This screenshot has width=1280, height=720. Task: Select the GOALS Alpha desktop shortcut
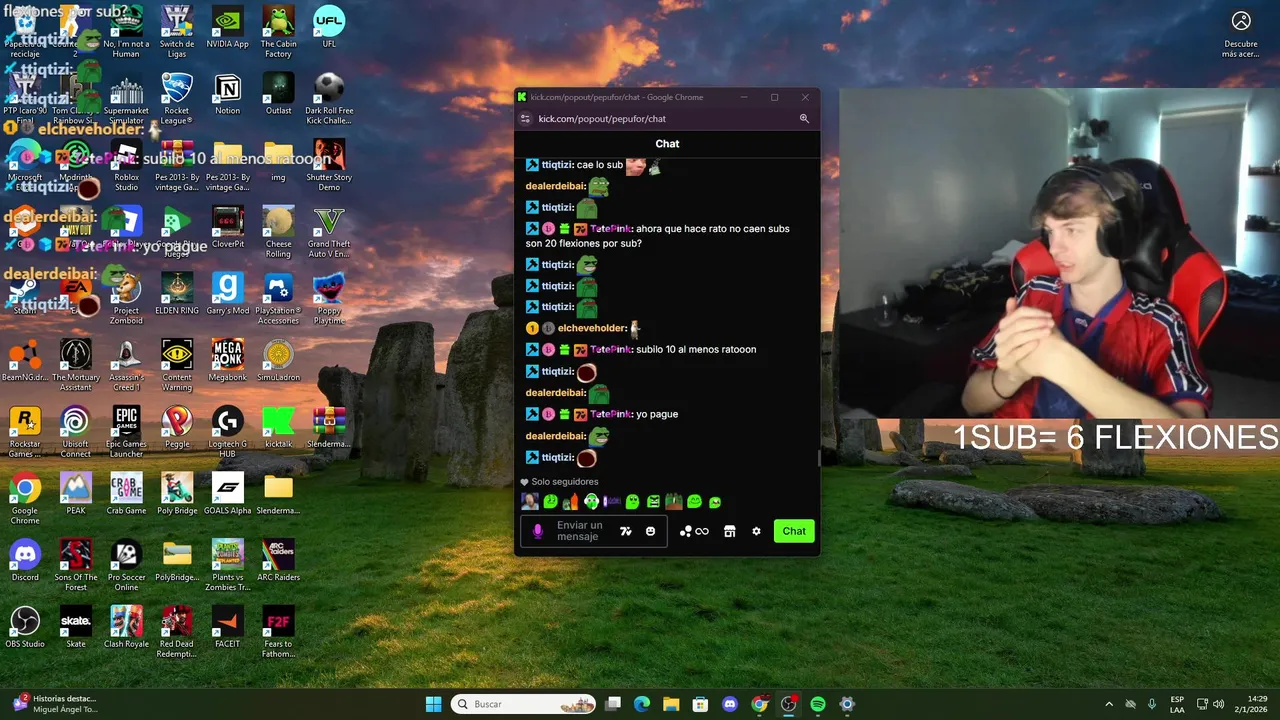[227, 494]
